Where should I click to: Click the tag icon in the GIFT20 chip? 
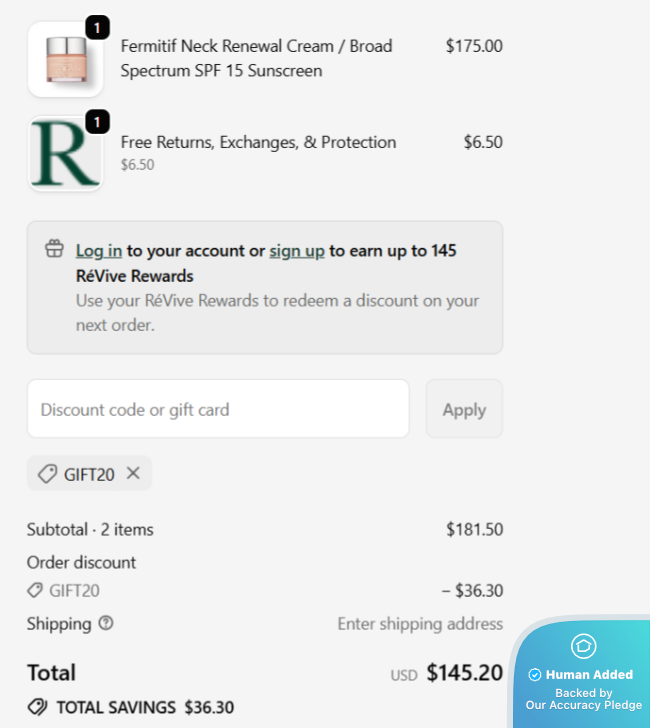coord(47,474)
